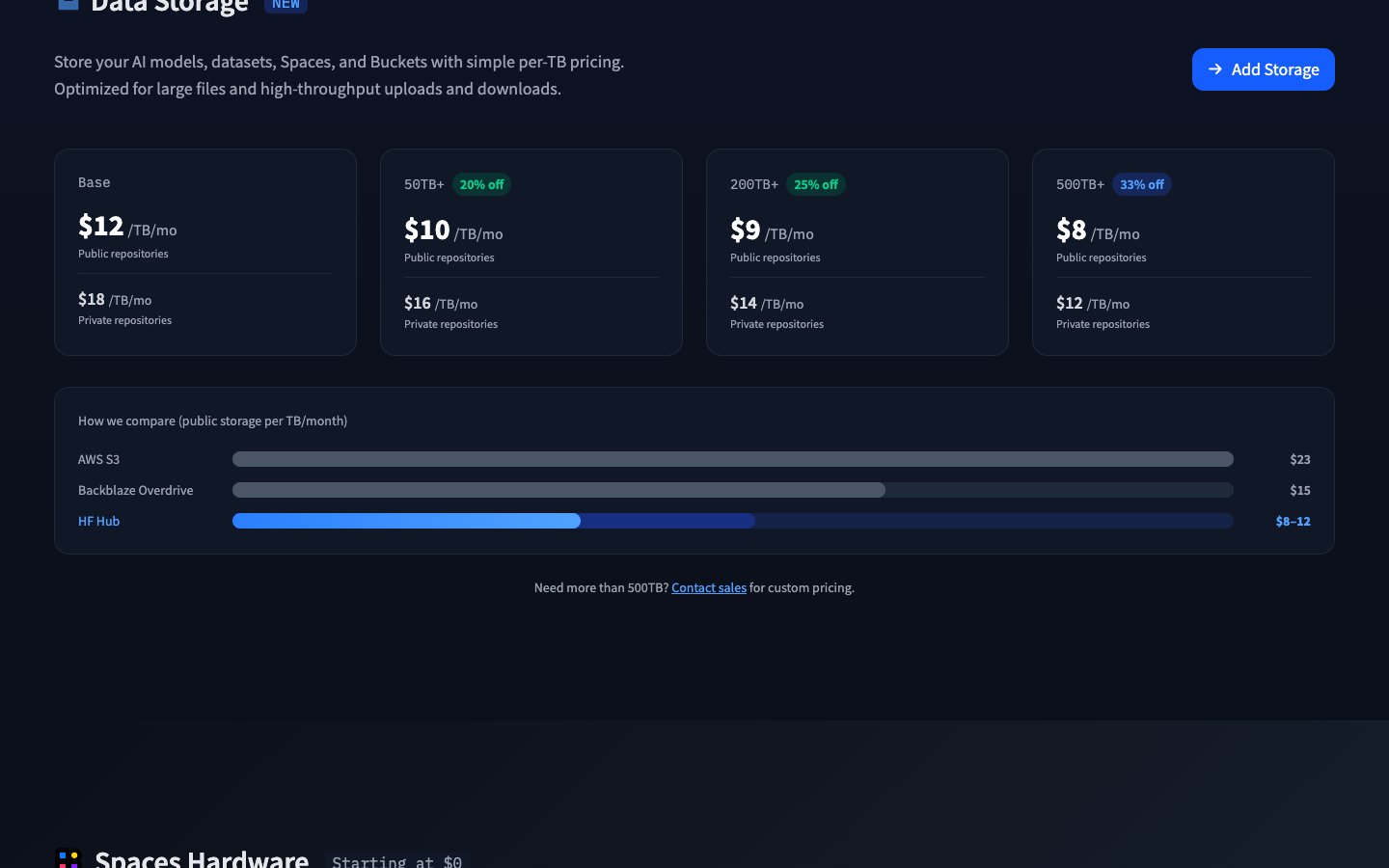The image size is (1389, 868).
Task: Click the HF Hub label
Action: coord(98,521)
